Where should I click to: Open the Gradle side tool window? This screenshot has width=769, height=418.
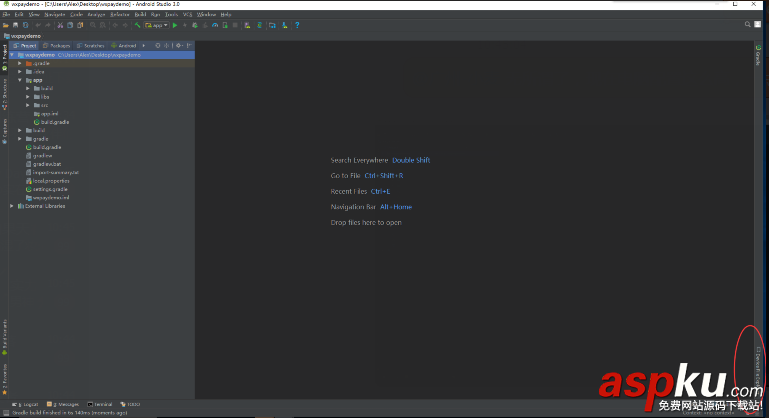[x=758, y=55]
